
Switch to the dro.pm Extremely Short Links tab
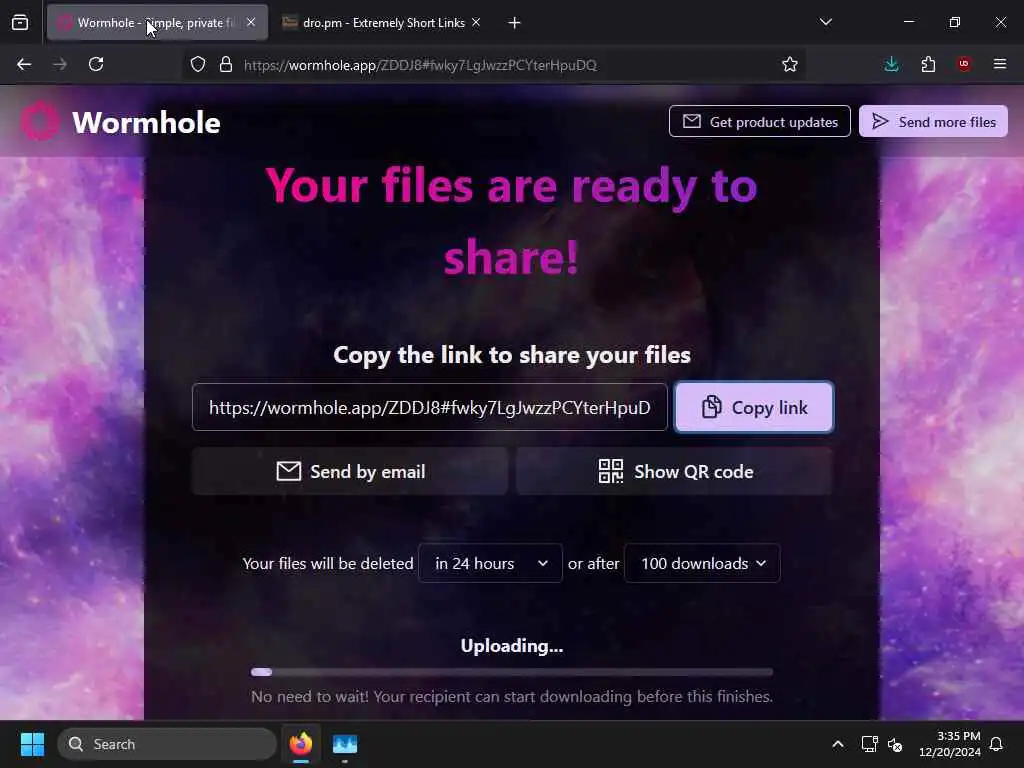point(383,23)
